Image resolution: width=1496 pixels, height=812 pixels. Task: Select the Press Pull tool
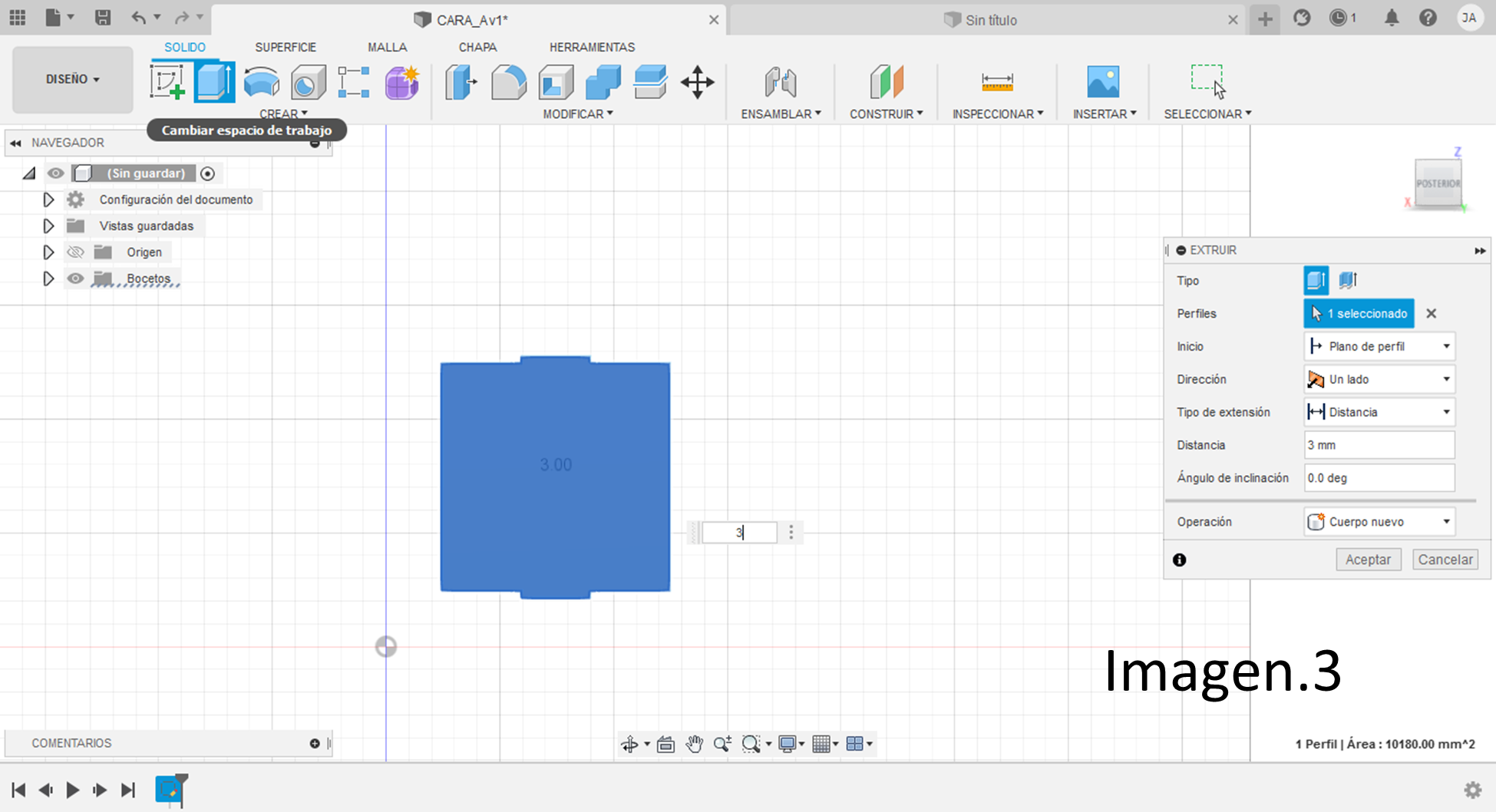(x=461, y=82)
